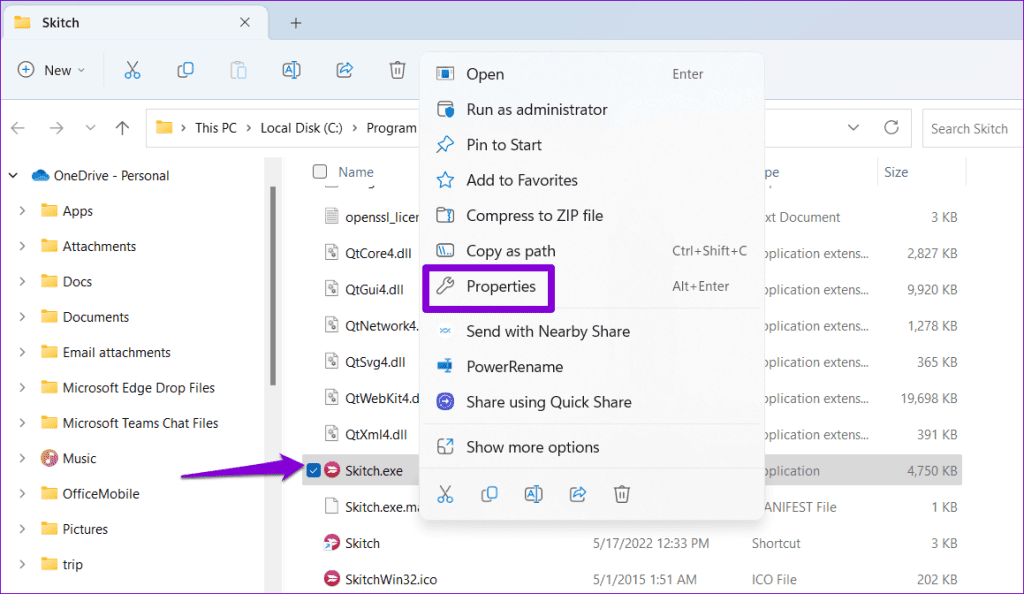Click the OneDrive cloud icon in the sidebar
Image resolution: width=1024 pixels, height=594 pixels.
(x=39, y=174)
